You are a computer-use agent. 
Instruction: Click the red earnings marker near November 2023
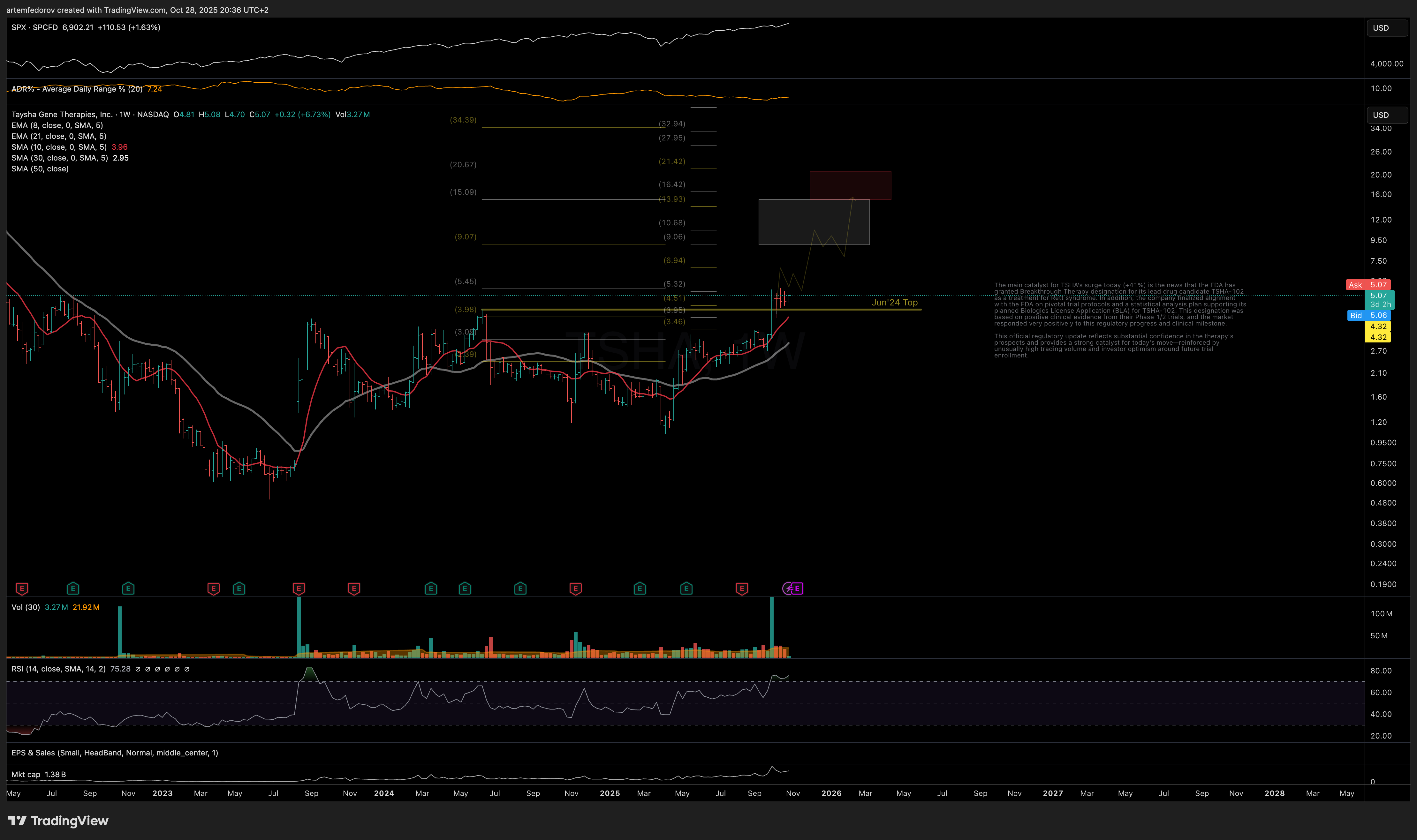(354, 589)
